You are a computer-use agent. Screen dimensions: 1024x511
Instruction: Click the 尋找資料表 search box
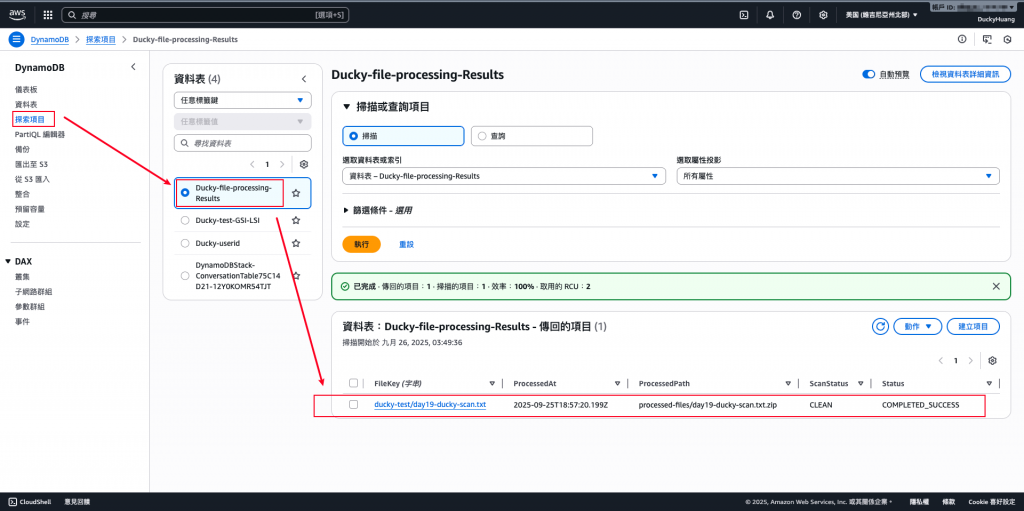tap(242, 142)
